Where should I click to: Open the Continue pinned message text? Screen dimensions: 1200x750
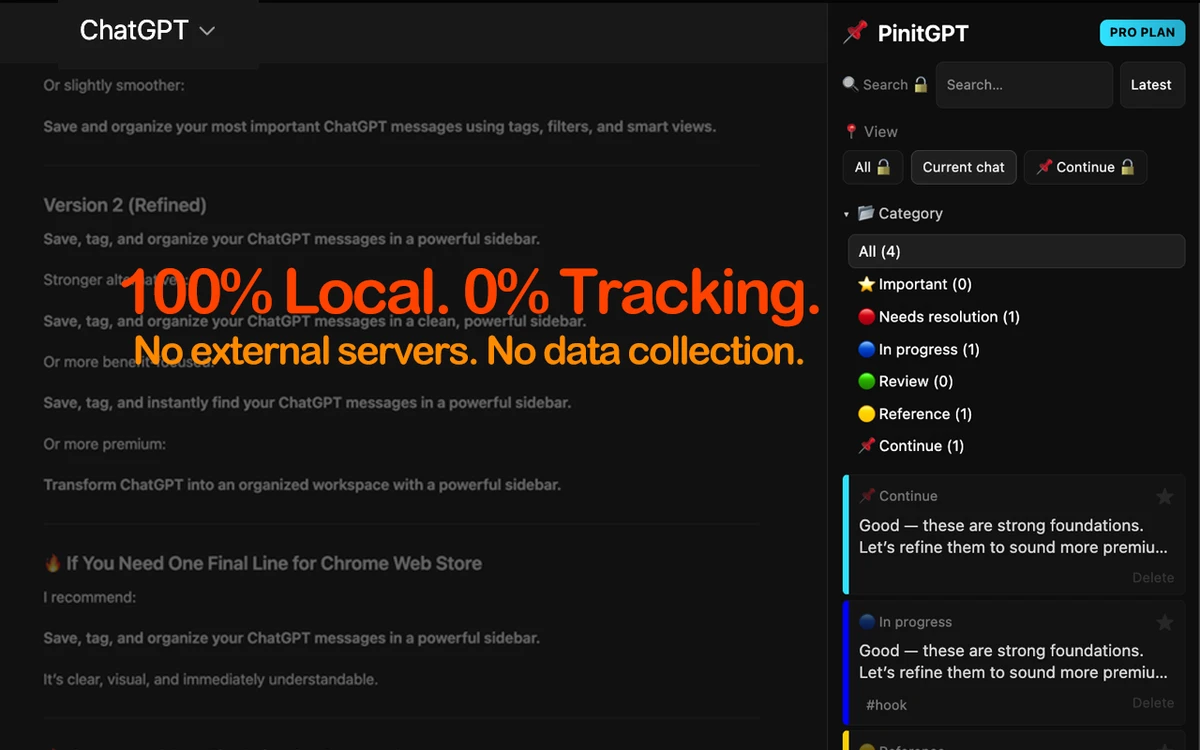[1013, 536]
